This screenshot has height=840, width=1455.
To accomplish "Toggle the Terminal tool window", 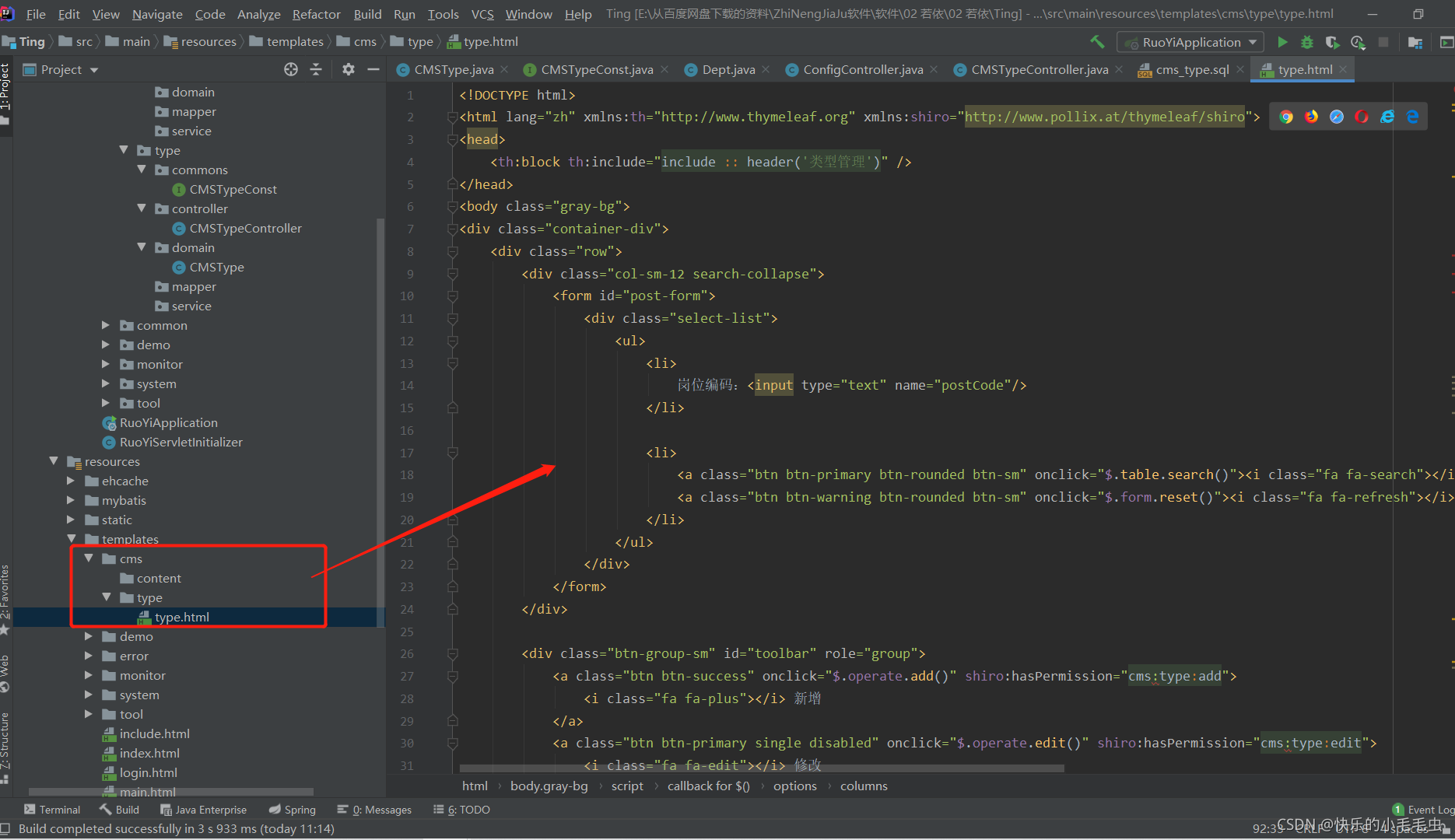I will (52, 810).
